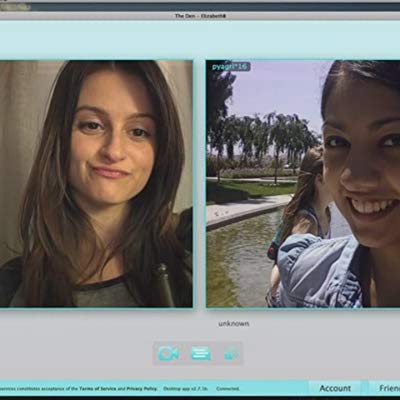Open the chat message icon

200,353
